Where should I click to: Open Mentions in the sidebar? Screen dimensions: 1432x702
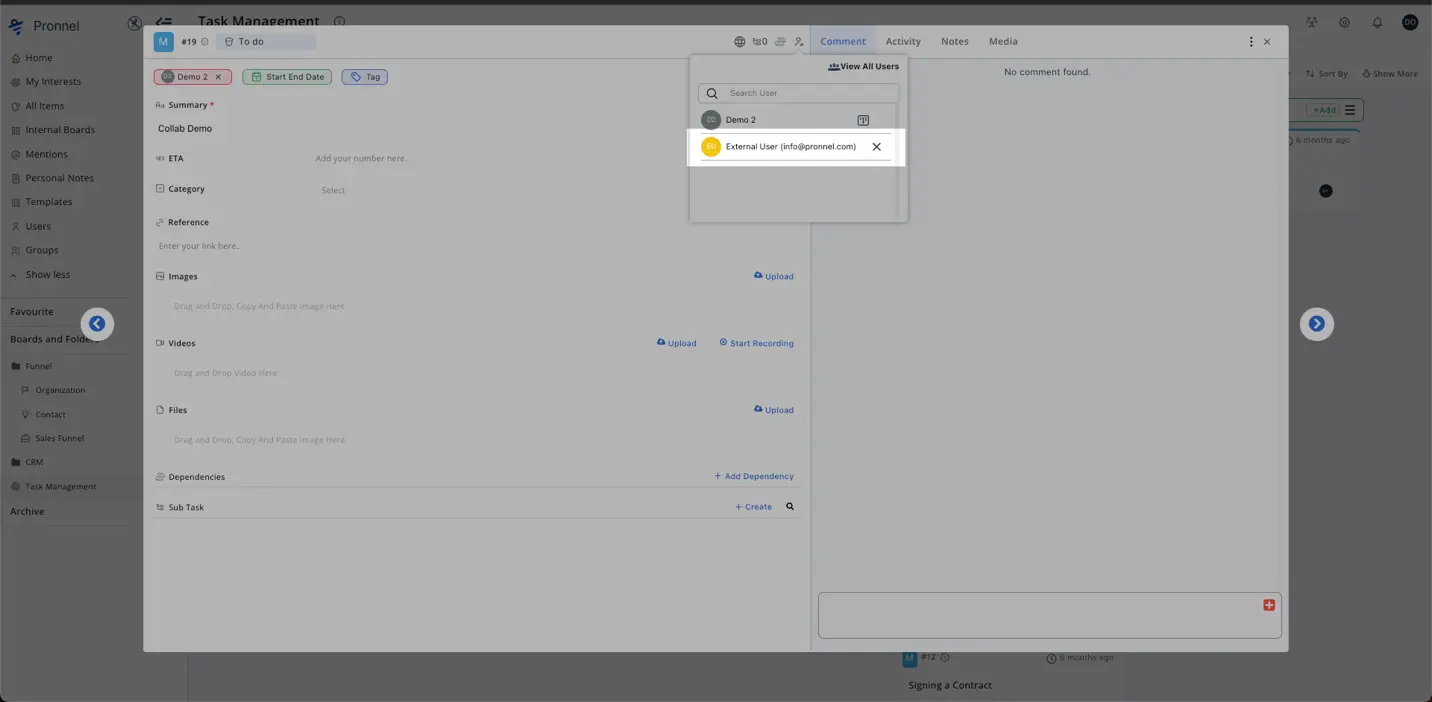coord(46,155)
